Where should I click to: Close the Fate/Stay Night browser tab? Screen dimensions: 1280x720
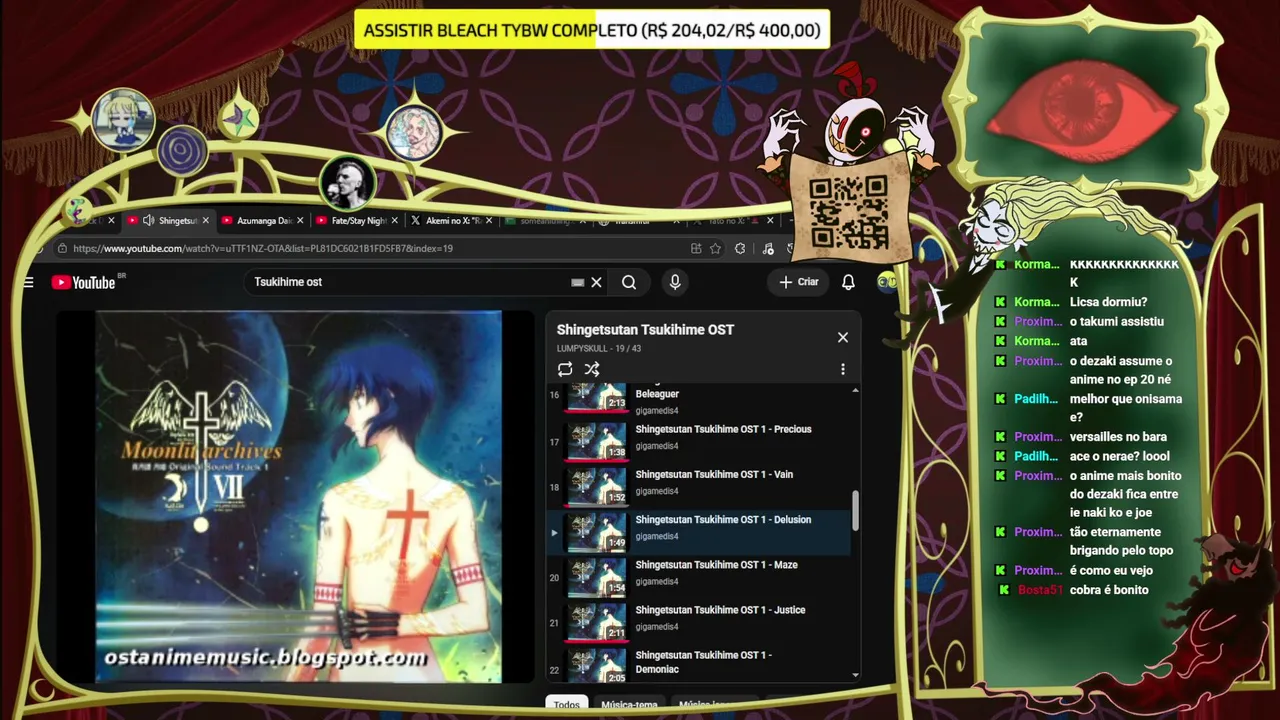395,221
